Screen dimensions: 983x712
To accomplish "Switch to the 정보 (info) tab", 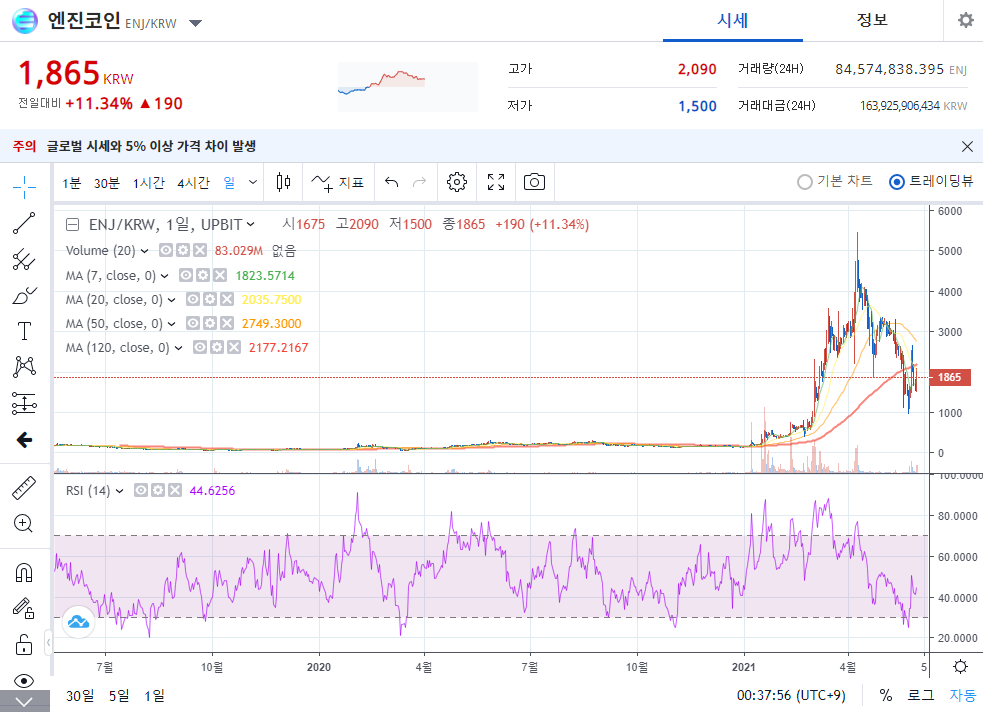I will click(x=872, y=20).
